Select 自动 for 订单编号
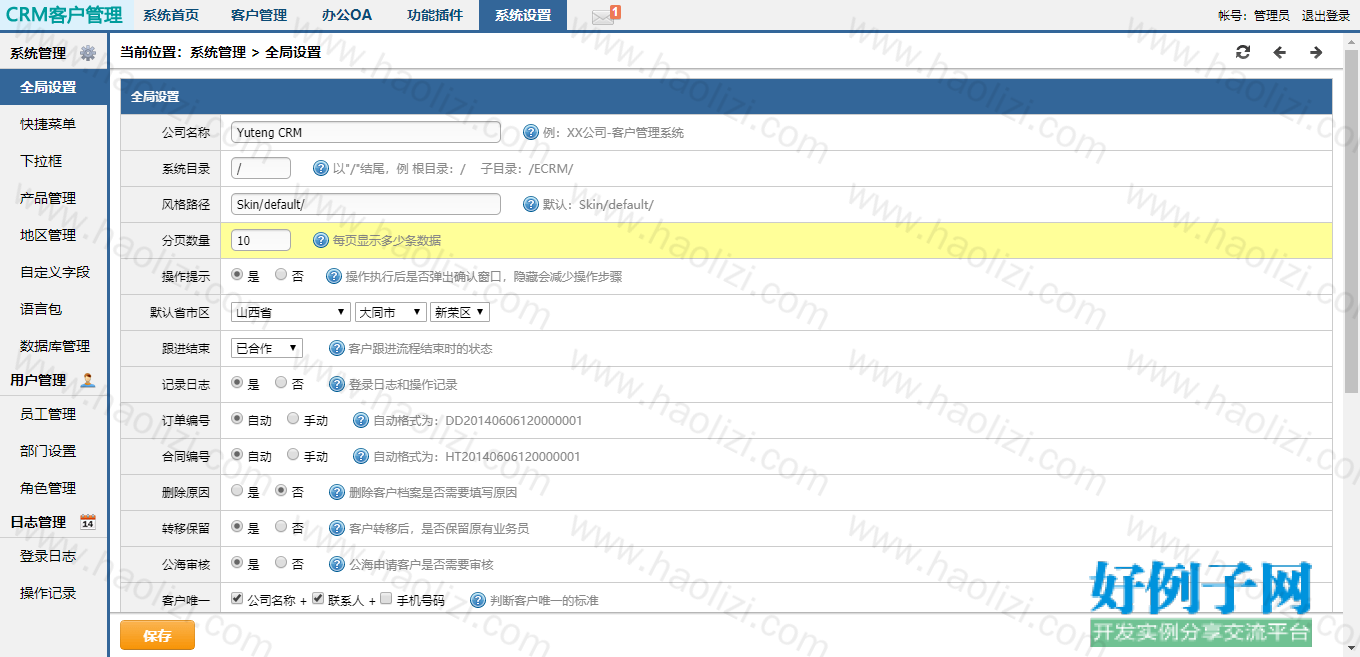This screenshot has width=1360, height=657. (237, 418)
